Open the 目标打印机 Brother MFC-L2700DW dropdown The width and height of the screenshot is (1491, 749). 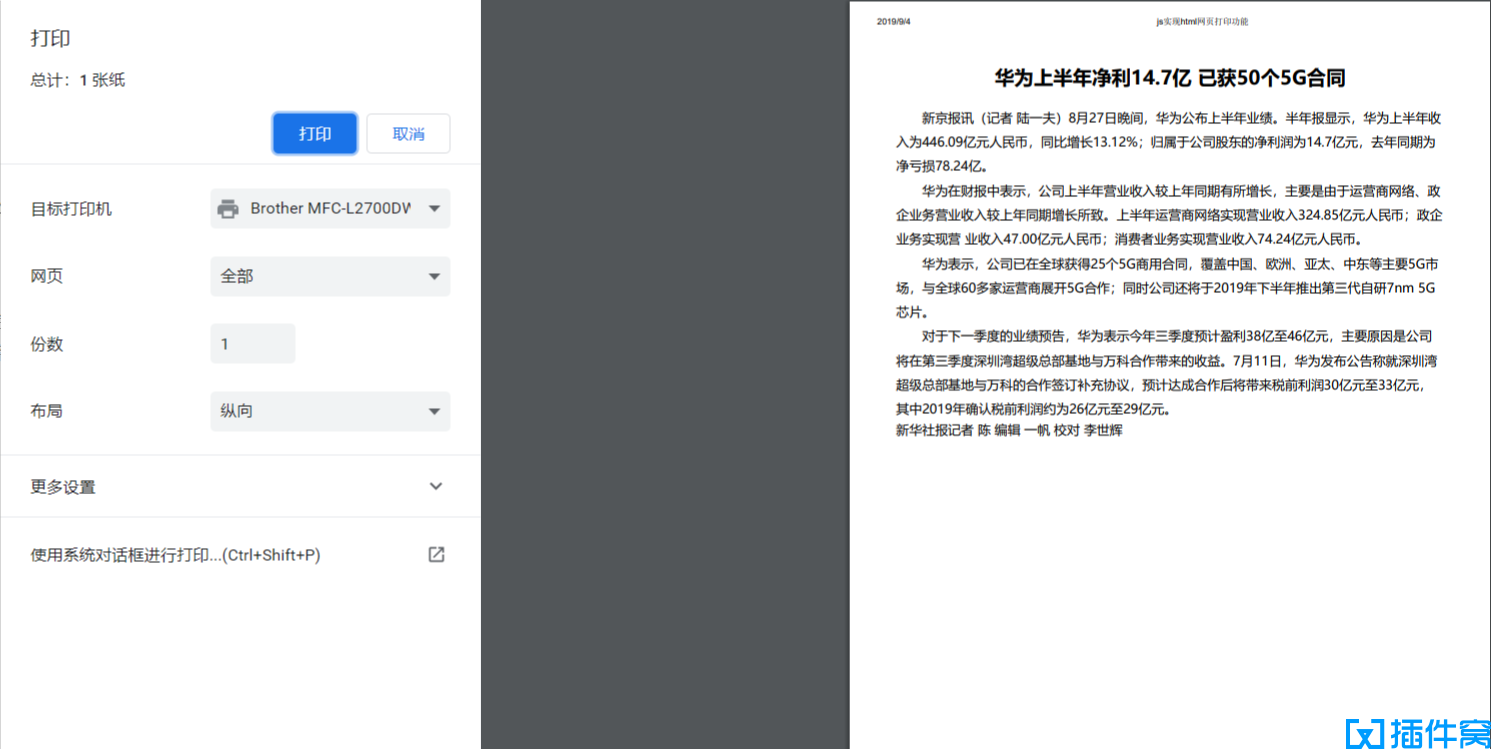330,208
